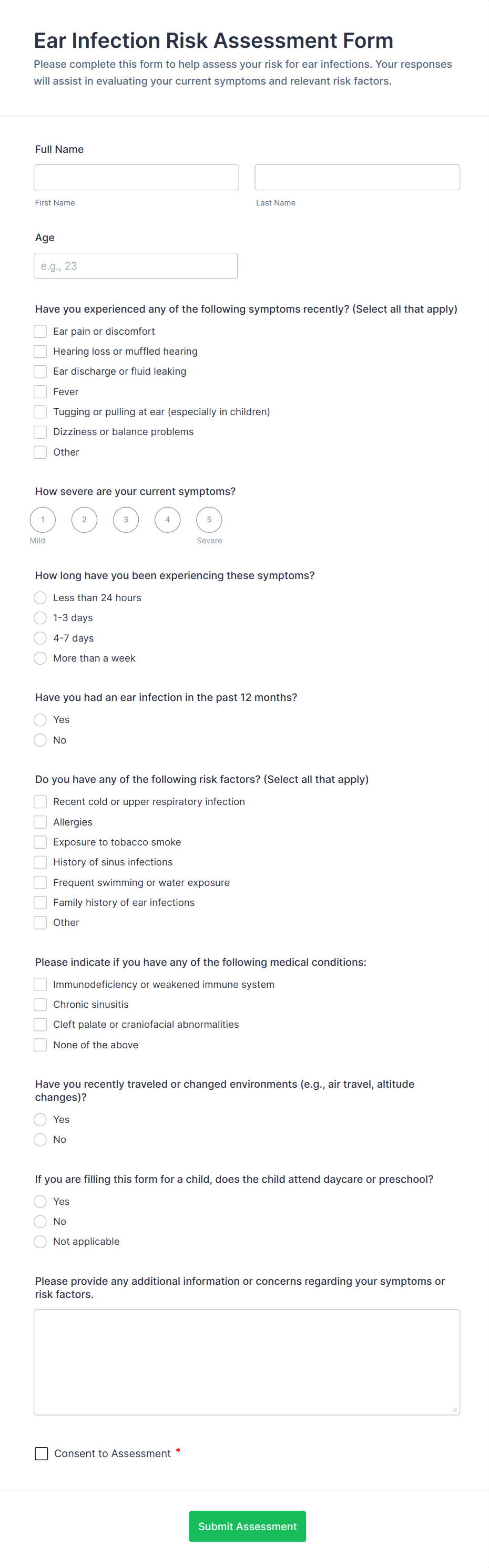Choose "Yes" for past ear infection
The height and width of the screenshot is (1568, 489).
[x=40, y=719]
